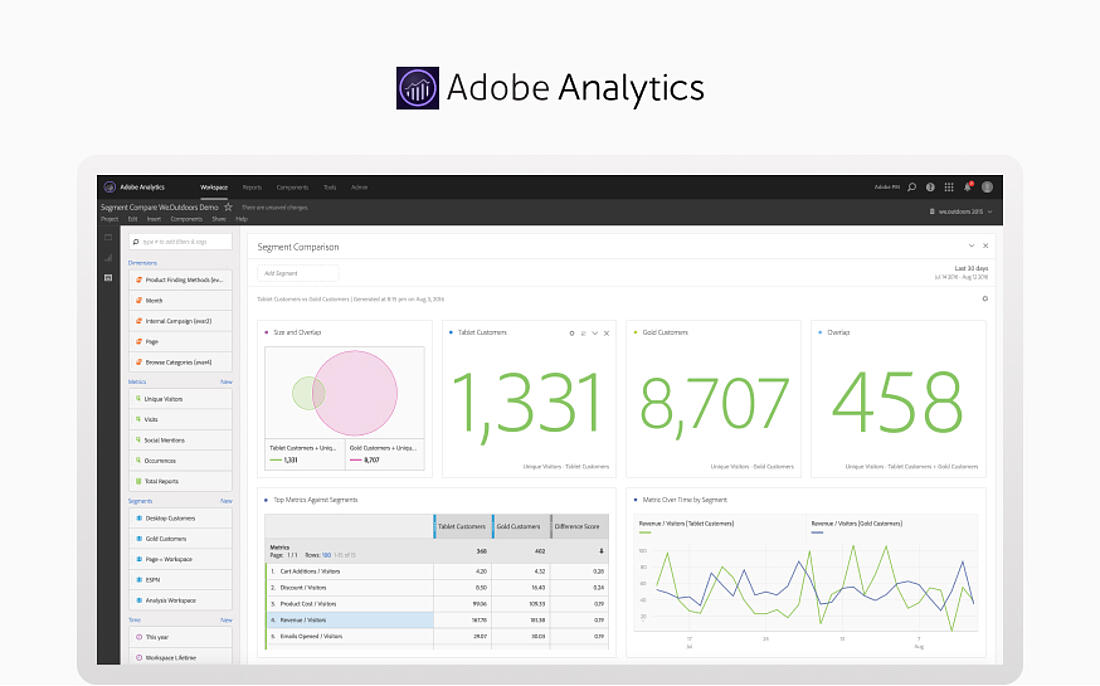Collapse the Tablet Customers visualization
1100x686 pixels.
point(595,333)
